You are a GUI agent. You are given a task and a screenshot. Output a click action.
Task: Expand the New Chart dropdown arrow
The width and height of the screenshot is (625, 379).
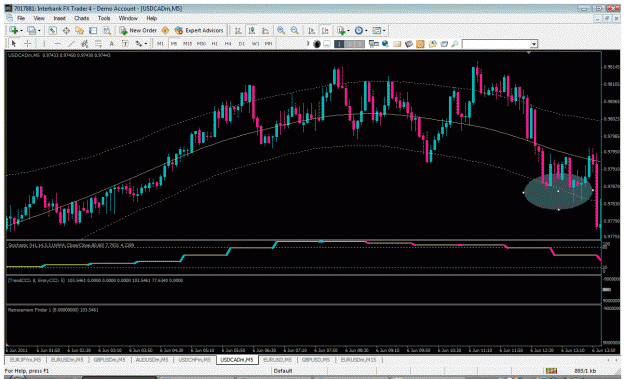(21, 31)
